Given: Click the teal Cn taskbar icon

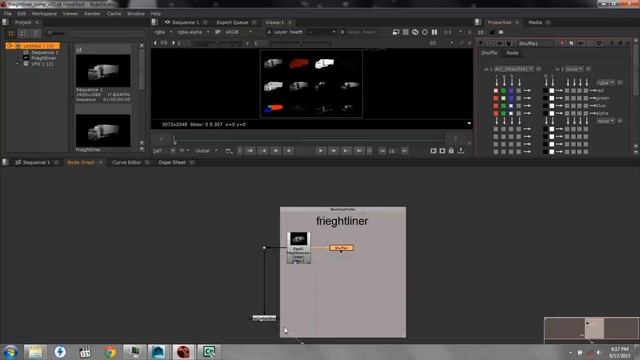Looking at the screenshot, I should click(x=209, y=352).
